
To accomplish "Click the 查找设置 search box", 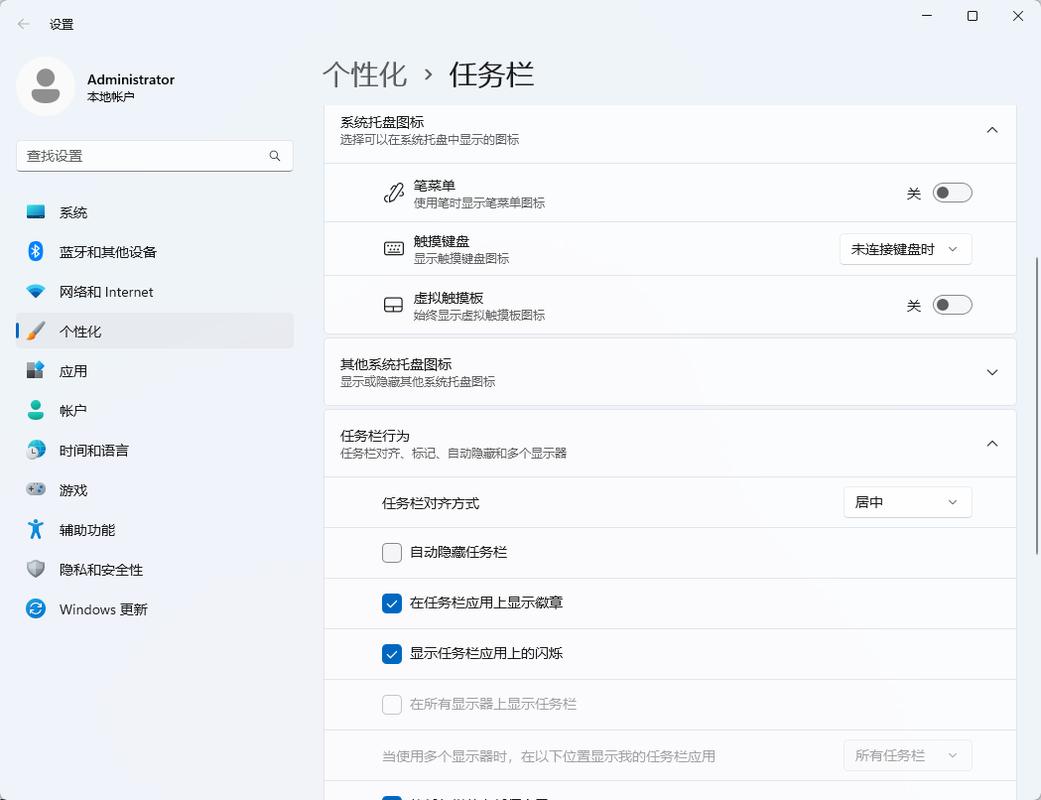I will [154, 156].
